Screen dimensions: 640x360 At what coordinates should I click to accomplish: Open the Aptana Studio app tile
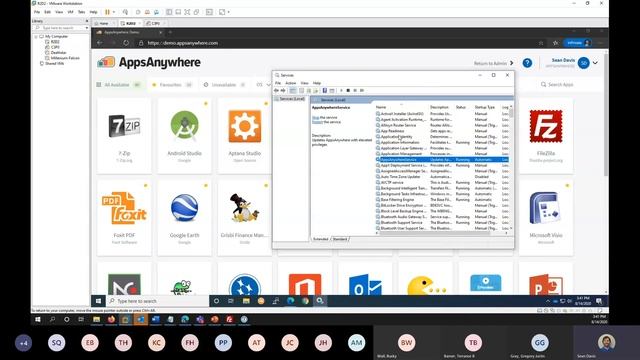point(244,136)
